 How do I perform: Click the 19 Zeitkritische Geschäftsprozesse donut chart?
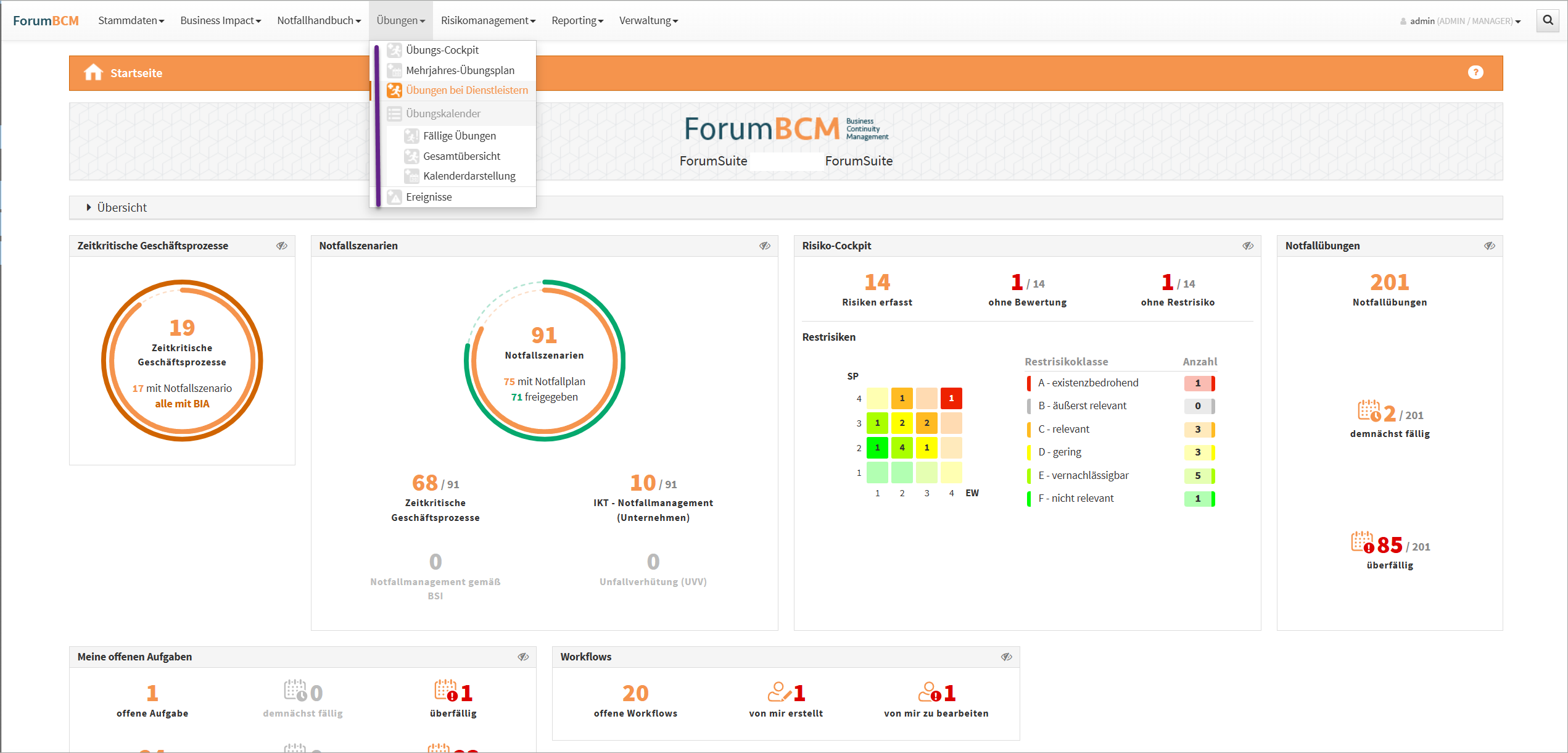(x=182, y=360)
